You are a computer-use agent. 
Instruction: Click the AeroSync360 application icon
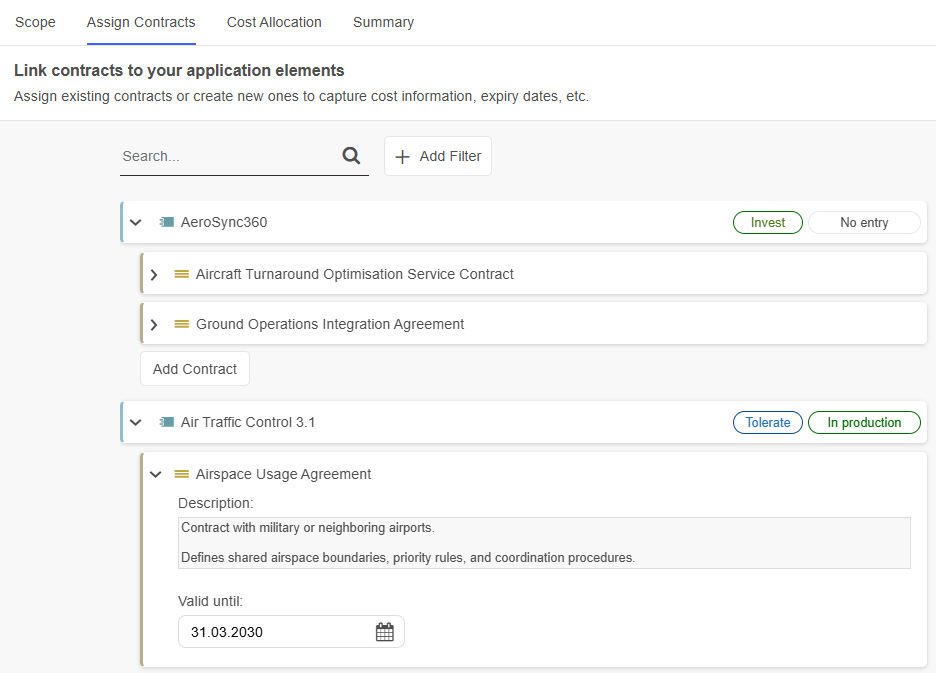[x=167, y=222]
